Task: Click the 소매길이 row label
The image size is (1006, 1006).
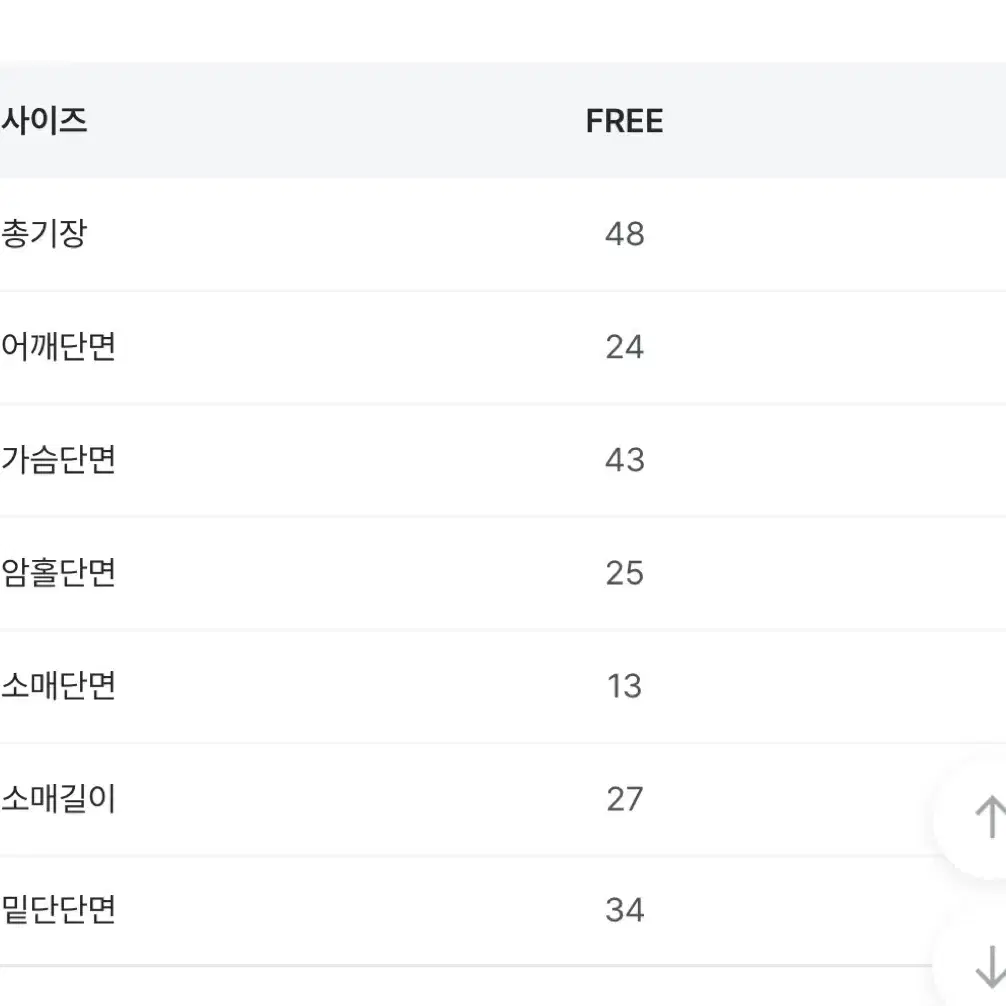Action: coord(58,799)
